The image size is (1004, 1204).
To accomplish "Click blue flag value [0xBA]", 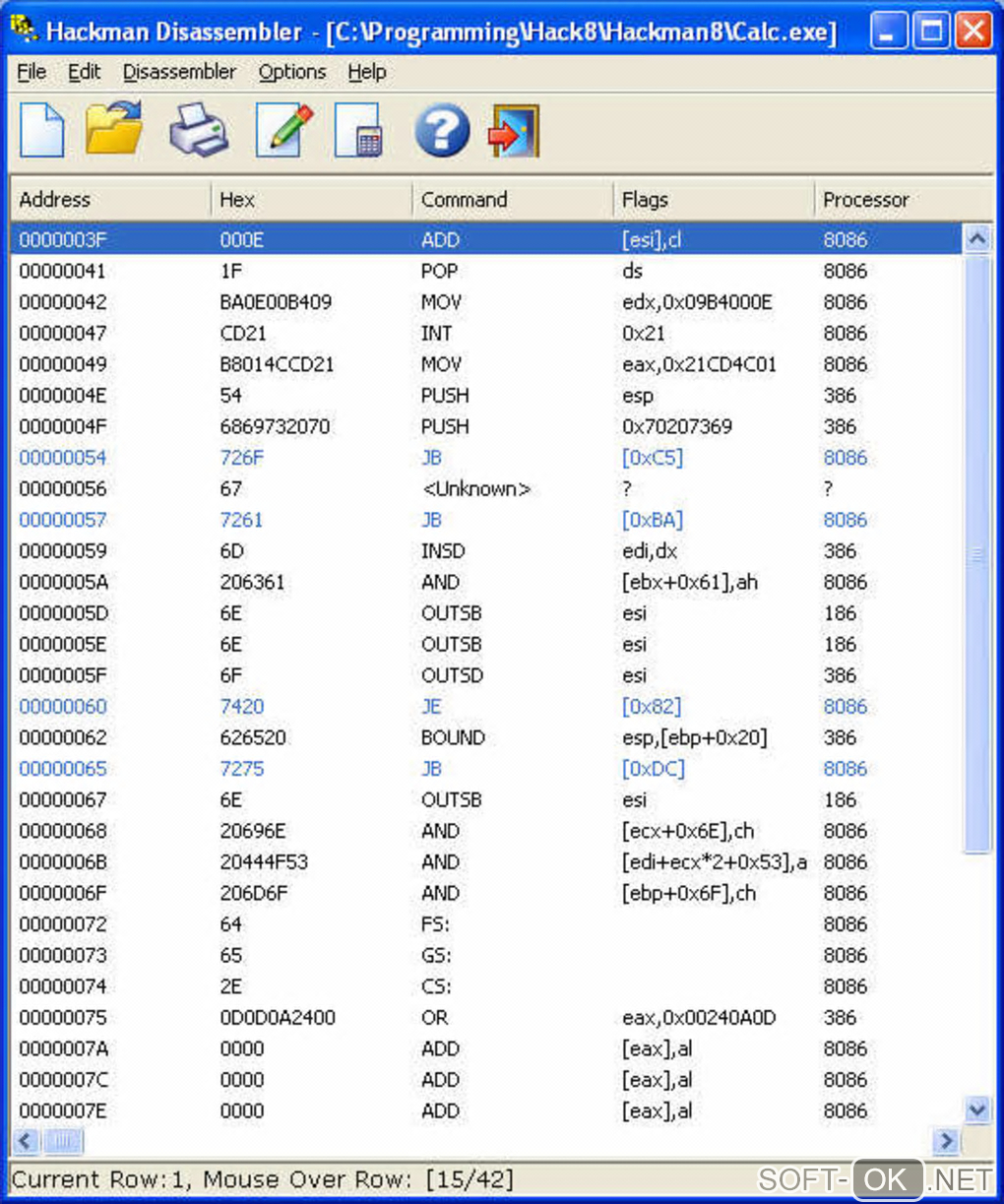I will [653, 520].
